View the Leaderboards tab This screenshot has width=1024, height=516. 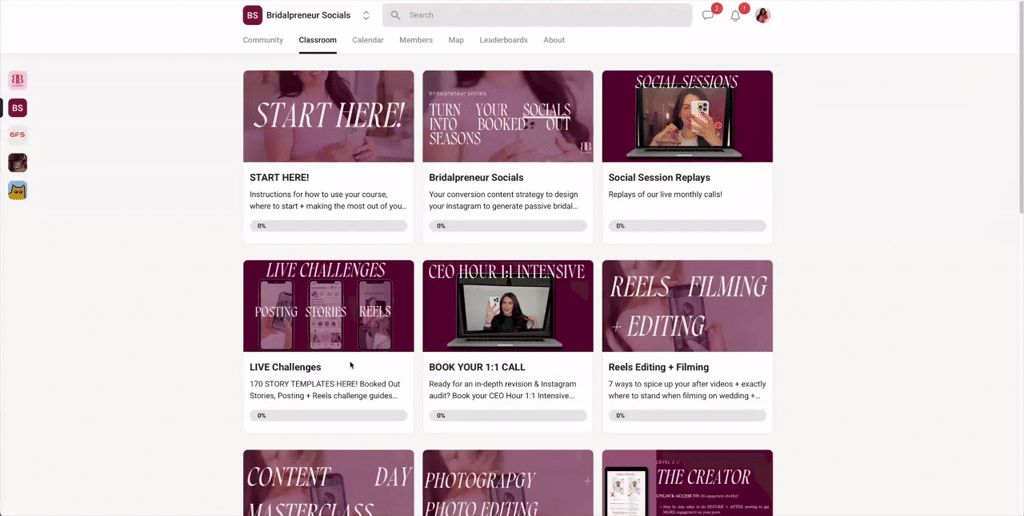[504, 40]
